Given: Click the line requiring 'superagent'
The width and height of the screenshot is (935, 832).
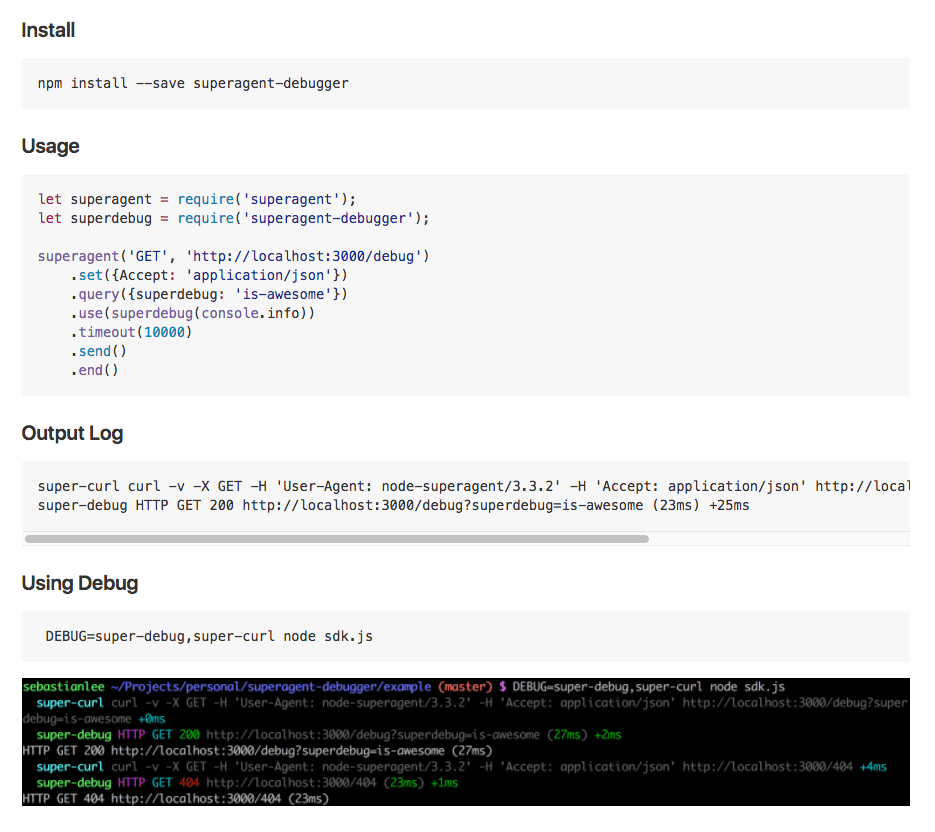Looking at the screenshot, I should pos(197,199).
